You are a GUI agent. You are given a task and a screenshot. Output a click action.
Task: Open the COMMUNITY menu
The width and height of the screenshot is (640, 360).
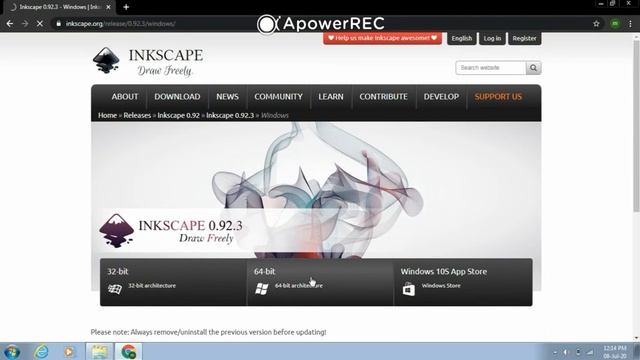[x=278, y=97]
